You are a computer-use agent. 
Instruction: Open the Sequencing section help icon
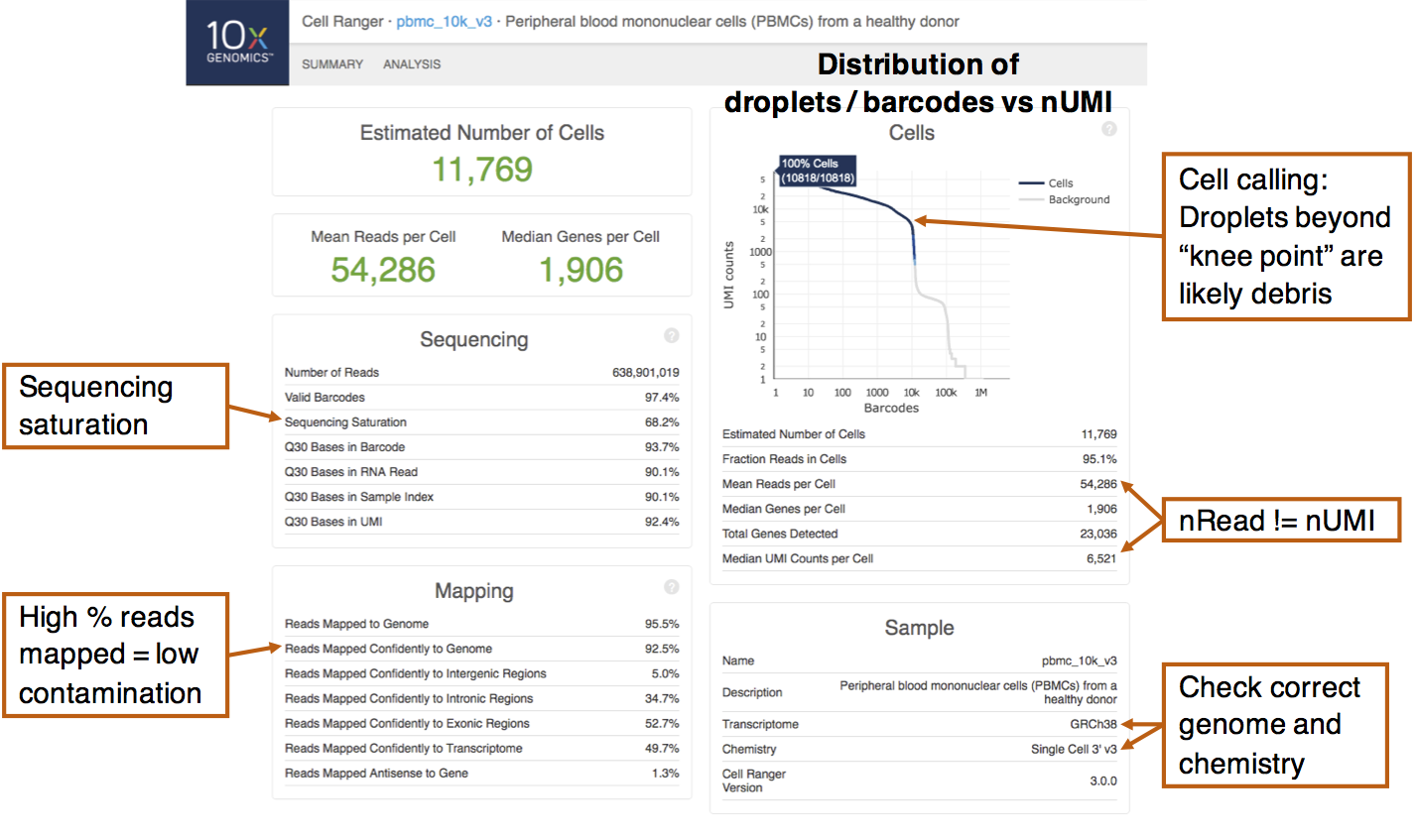click(x=671, y=336)
